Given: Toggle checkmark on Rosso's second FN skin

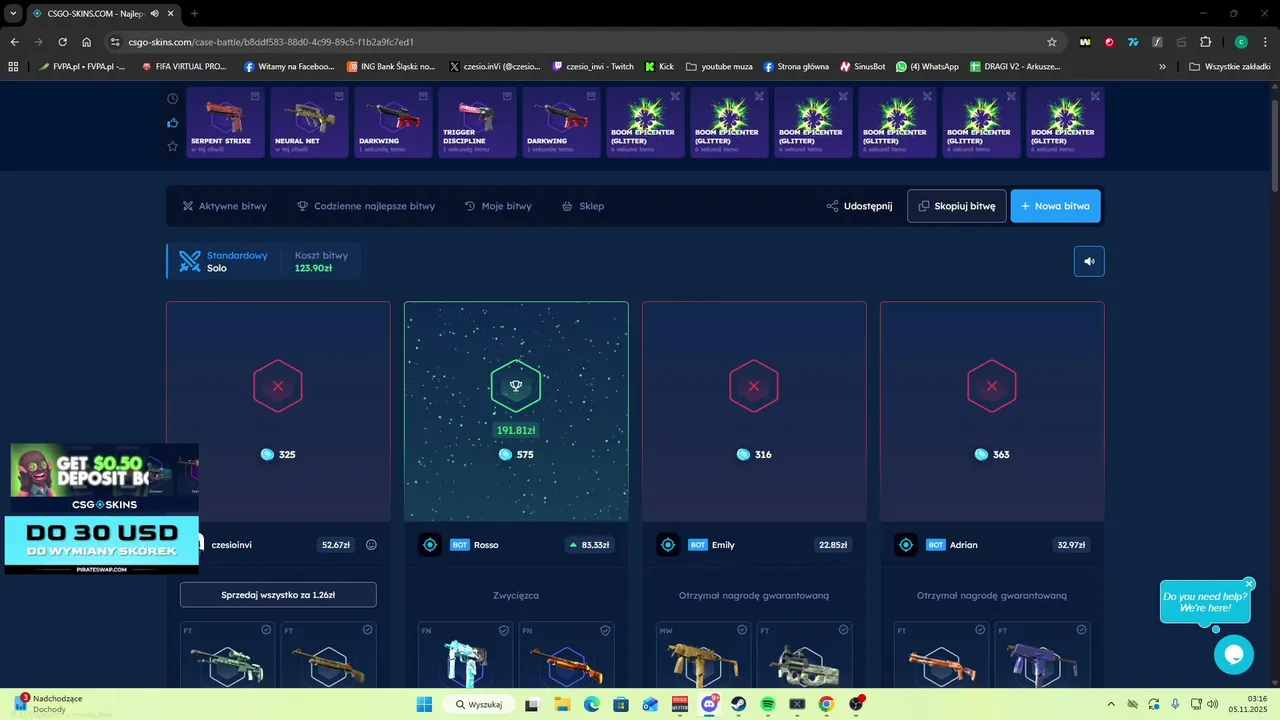Looking at the screenshot, I should 605,630.
